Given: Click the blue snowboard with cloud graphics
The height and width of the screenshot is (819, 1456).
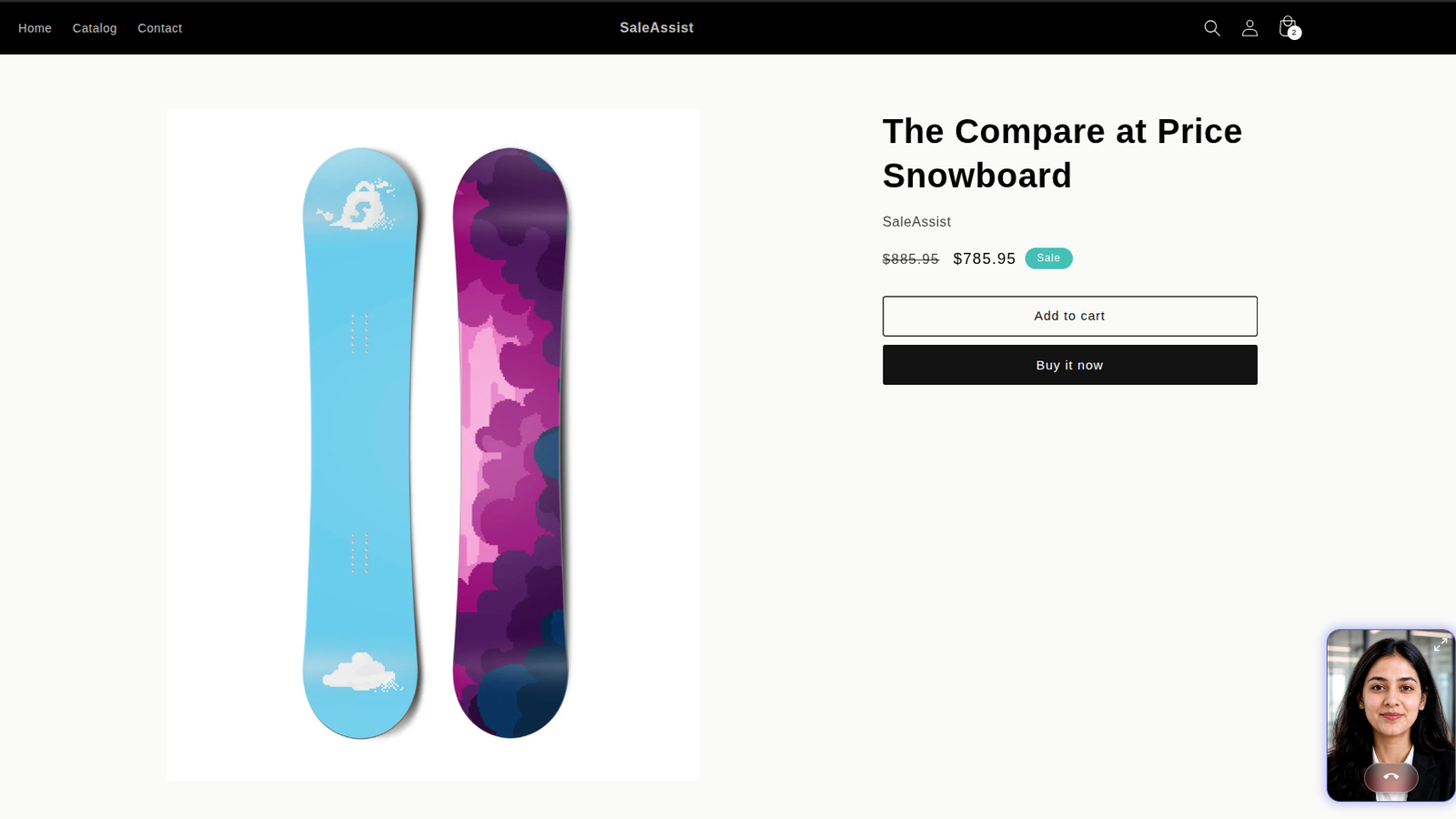Looking at the screenshot, I should pyautogui.click(x=361, y=443).
